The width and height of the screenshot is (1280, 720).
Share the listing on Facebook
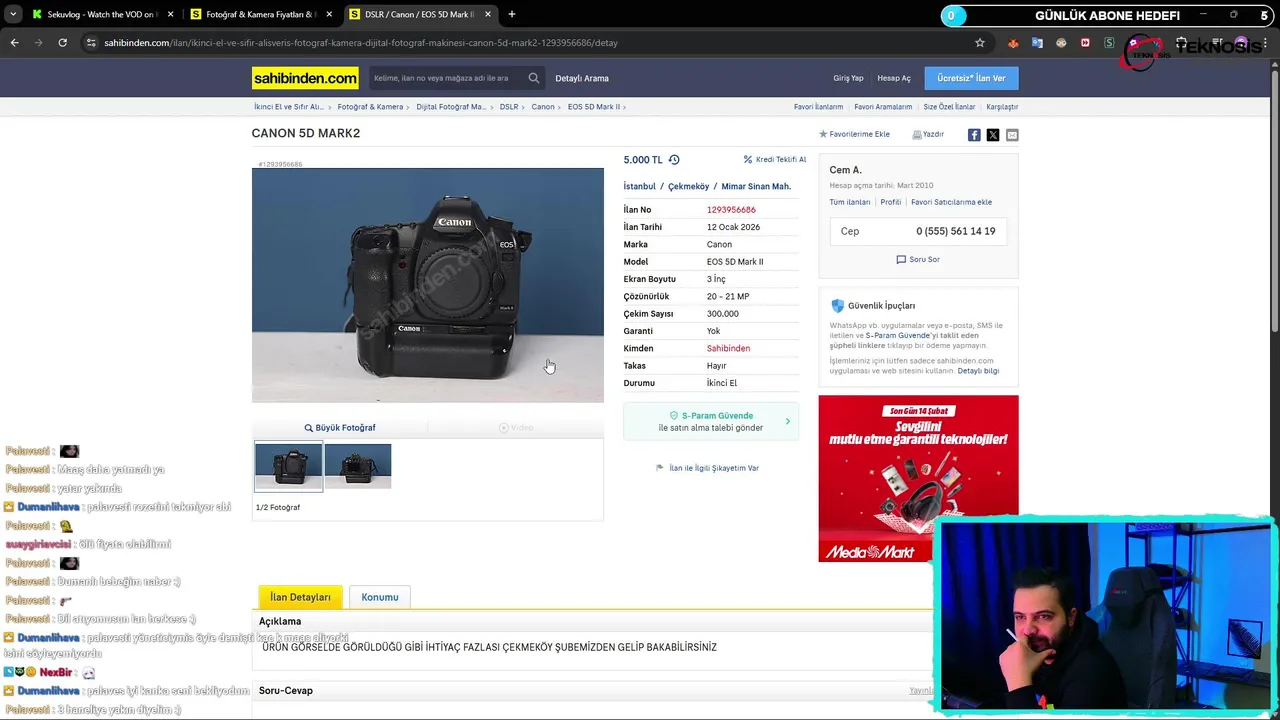click(x=974, y=135)
